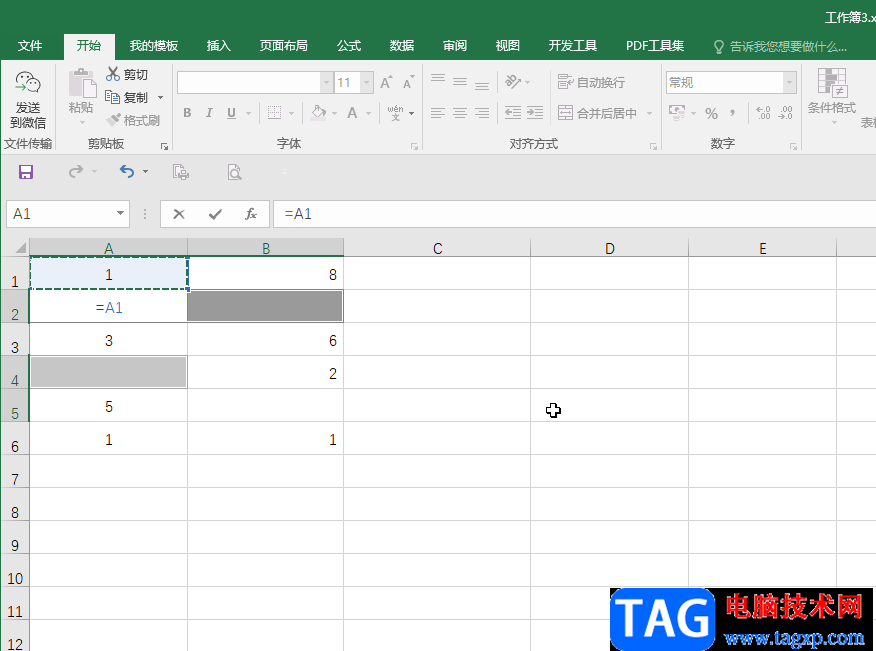
Task: Decrease indent
Action: pyautogui.click(x=512, y=113)
